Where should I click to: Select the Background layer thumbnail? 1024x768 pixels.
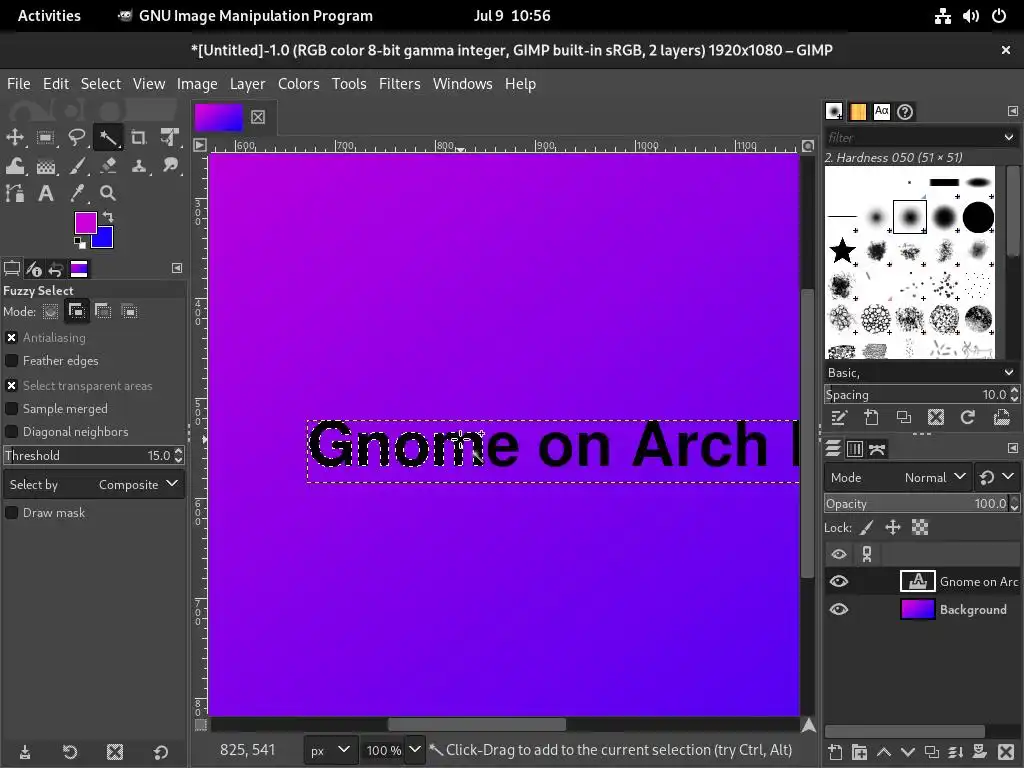coord(918,609)
